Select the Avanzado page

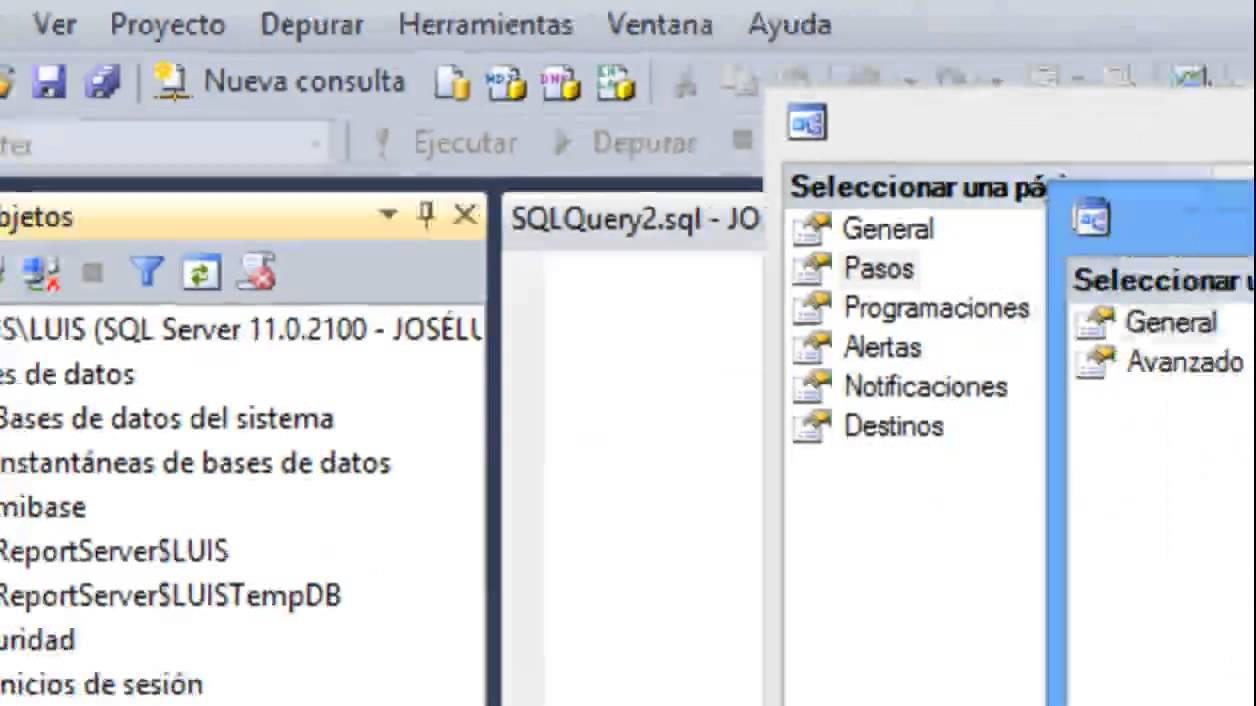(1185, 362)
